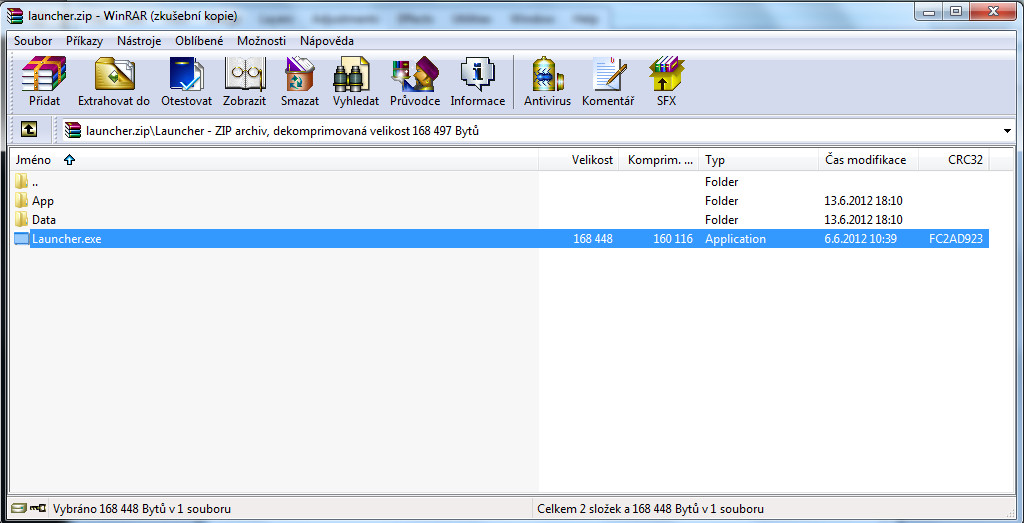Click the WinRAR icon in address bar
Viewport: 1024px width, 523px height.
pyautogui.click(x=72, y=131)
